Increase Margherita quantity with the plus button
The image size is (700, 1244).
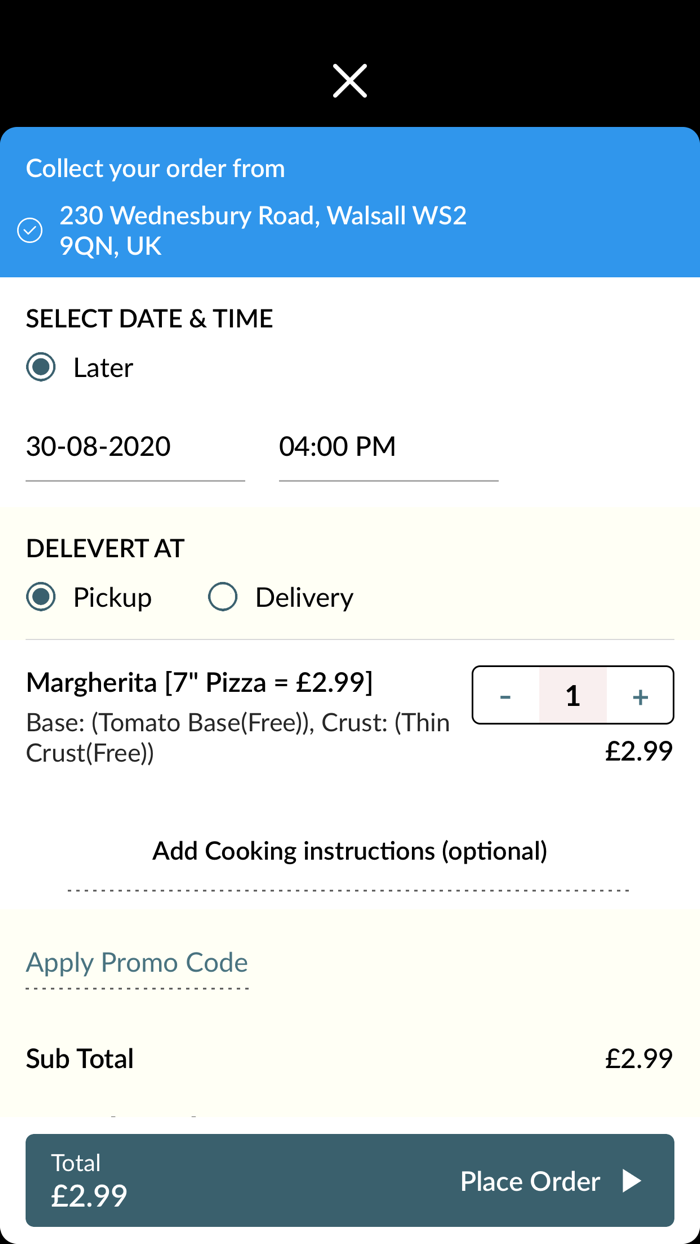640,696
